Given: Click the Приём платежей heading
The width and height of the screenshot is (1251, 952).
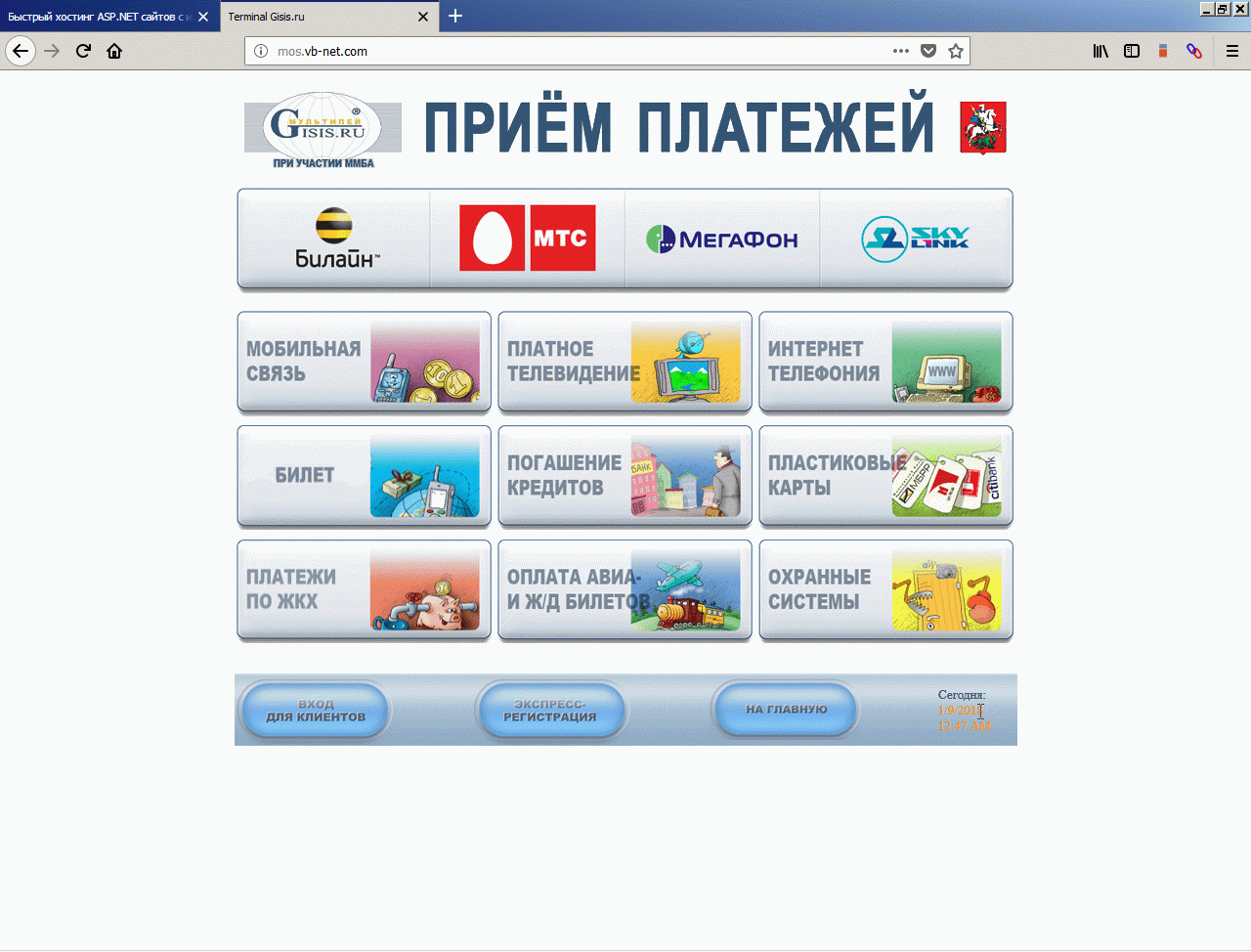Looking at the screenshot, I should [x=678, y=123].
